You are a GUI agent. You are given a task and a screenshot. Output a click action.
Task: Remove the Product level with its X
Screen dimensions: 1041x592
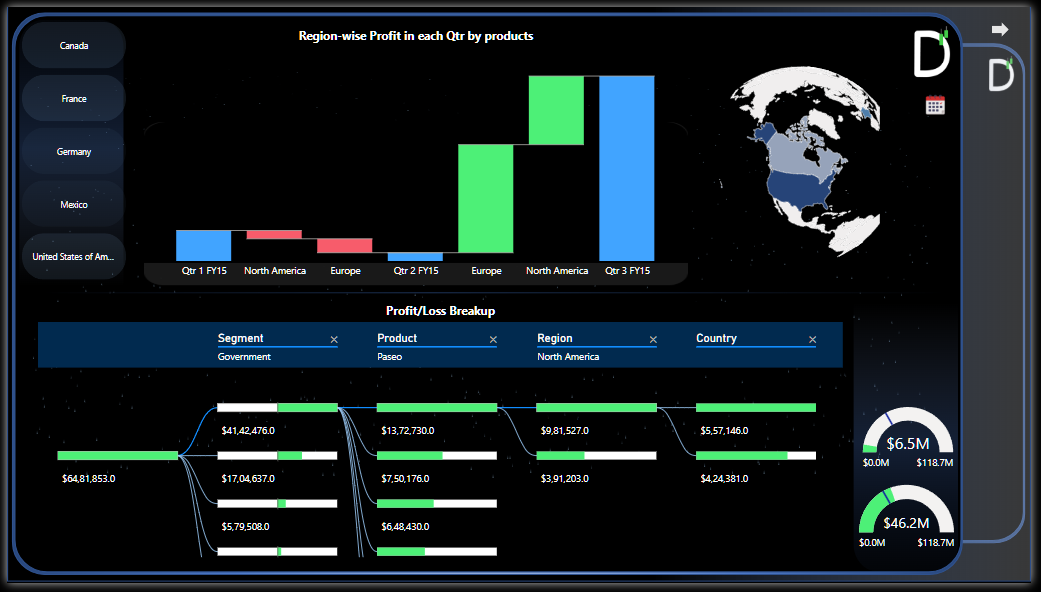pyautogui.click(x=493, y=340)
